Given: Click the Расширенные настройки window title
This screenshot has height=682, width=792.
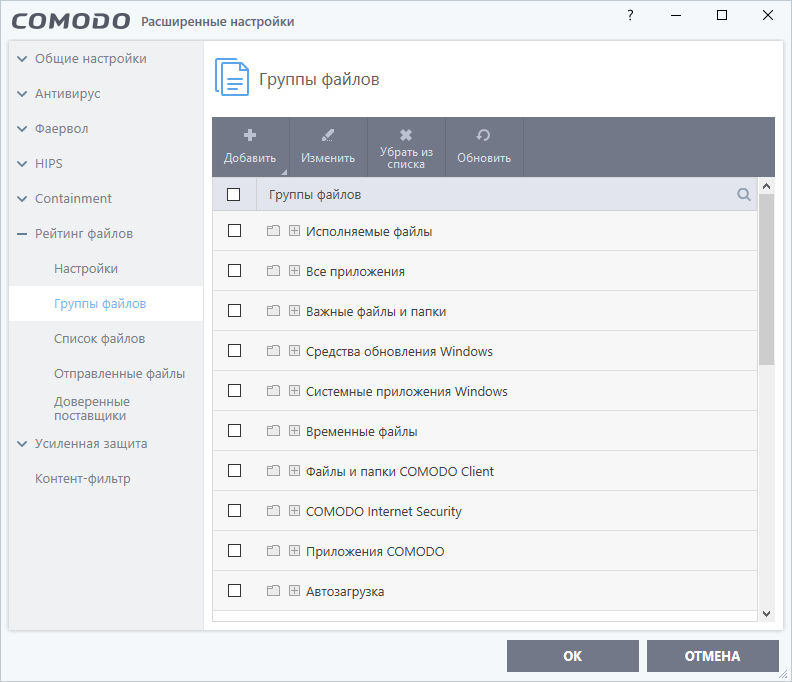Looking at the screenshot, I should pos(217,22).
